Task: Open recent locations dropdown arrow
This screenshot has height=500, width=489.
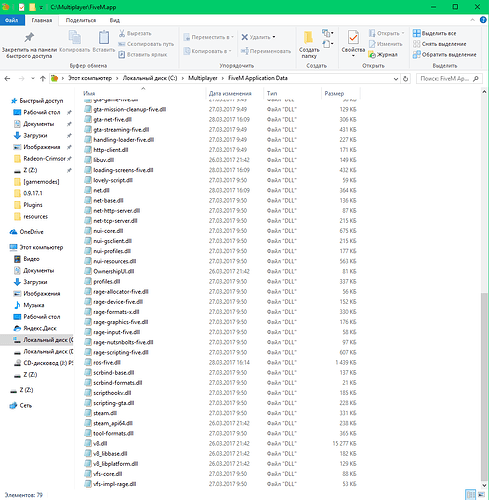Action: (x=32, y=79)
